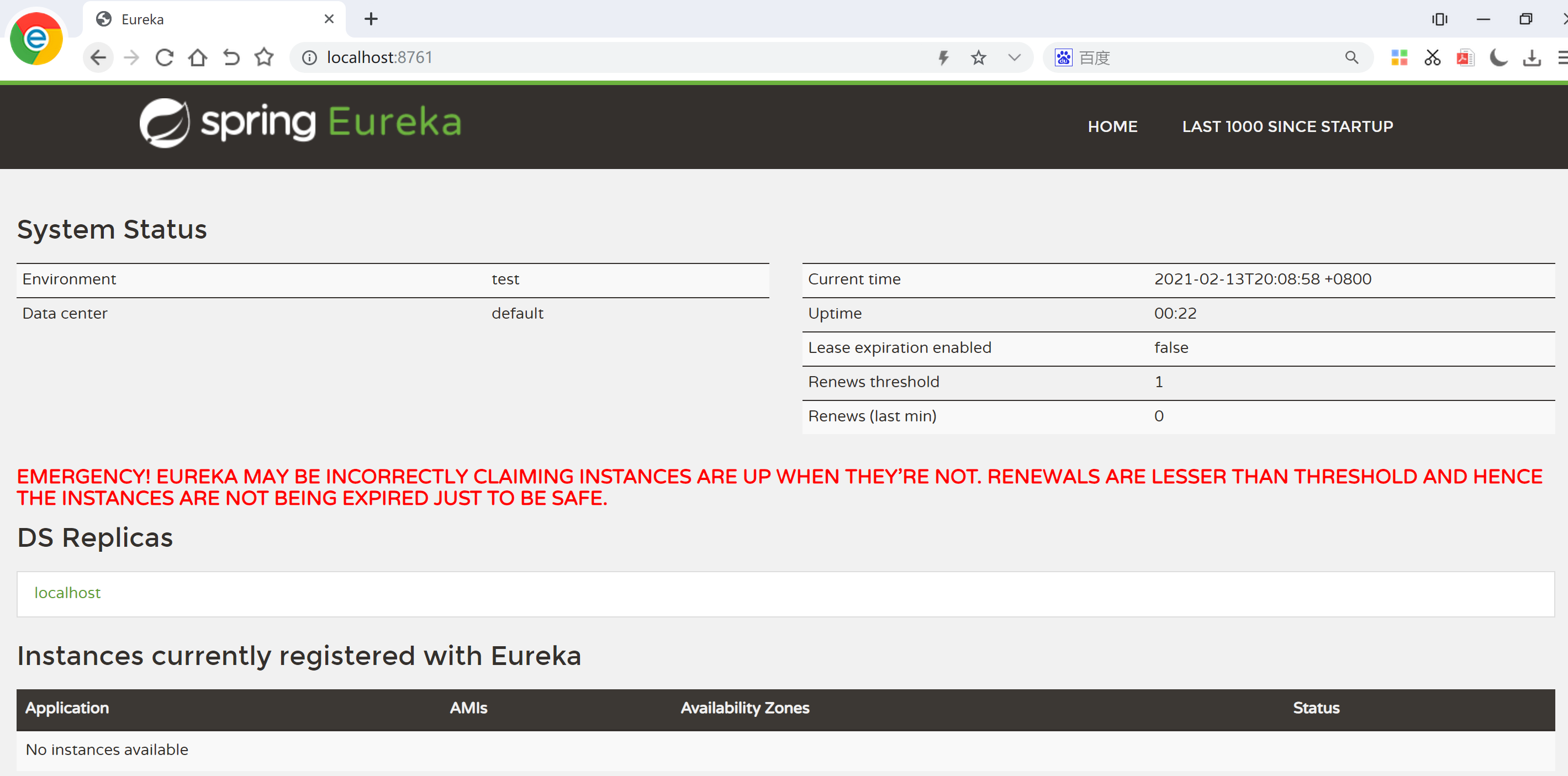Screen dimensions: 1568x776
Task: Click the Environment value 'test'
Action: tap(505, 279)
